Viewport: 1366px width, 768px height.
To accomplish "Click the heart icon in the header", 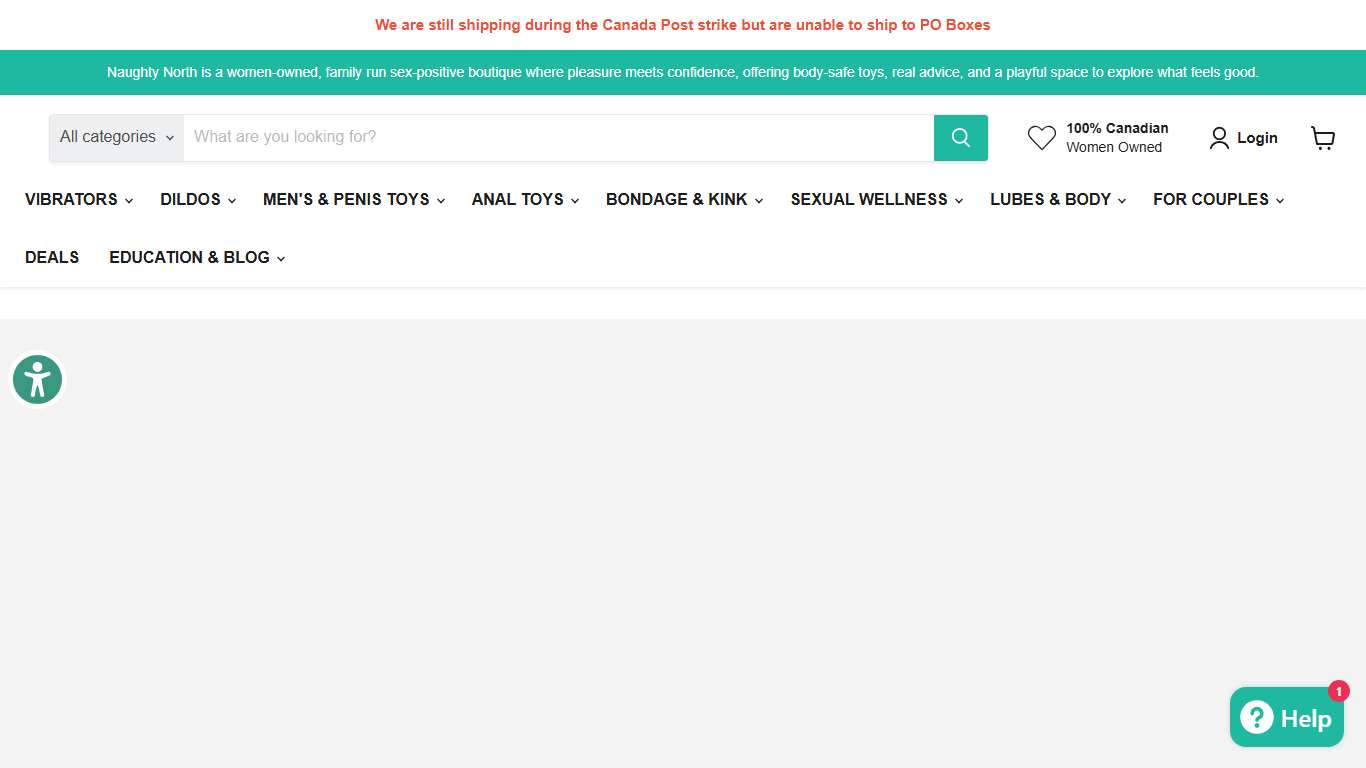I will pyautogui.click(x=1041, y=138).
